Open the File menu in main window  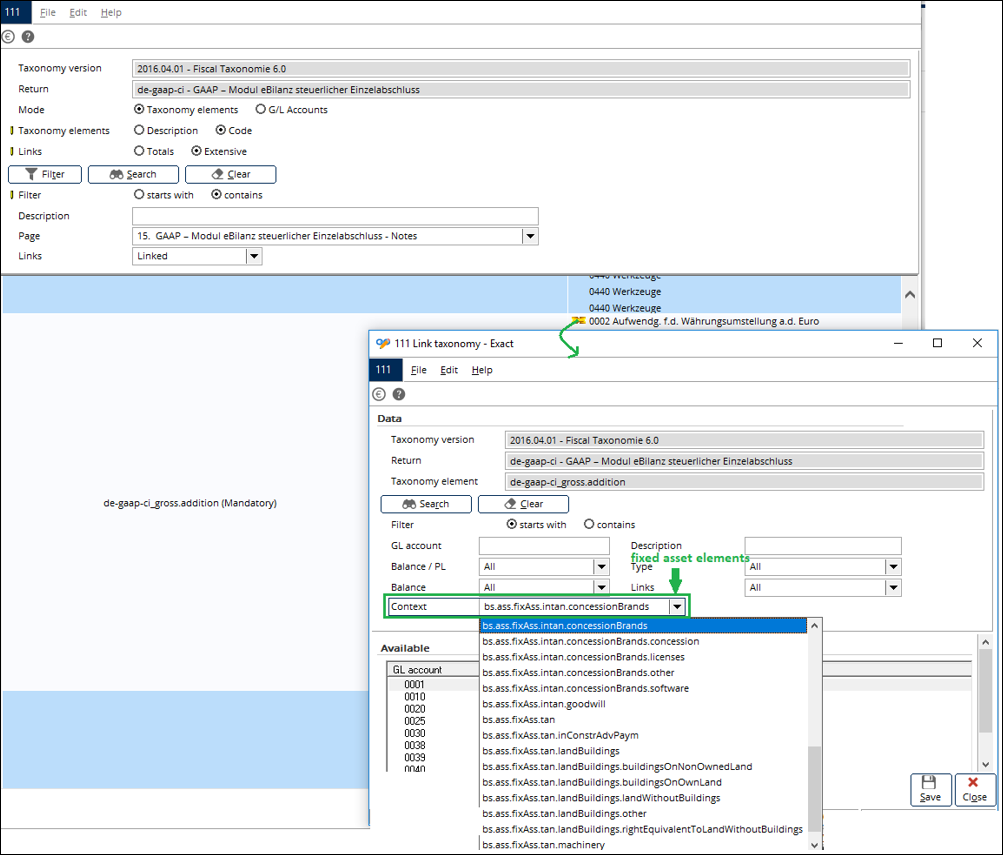pos(47,13)
